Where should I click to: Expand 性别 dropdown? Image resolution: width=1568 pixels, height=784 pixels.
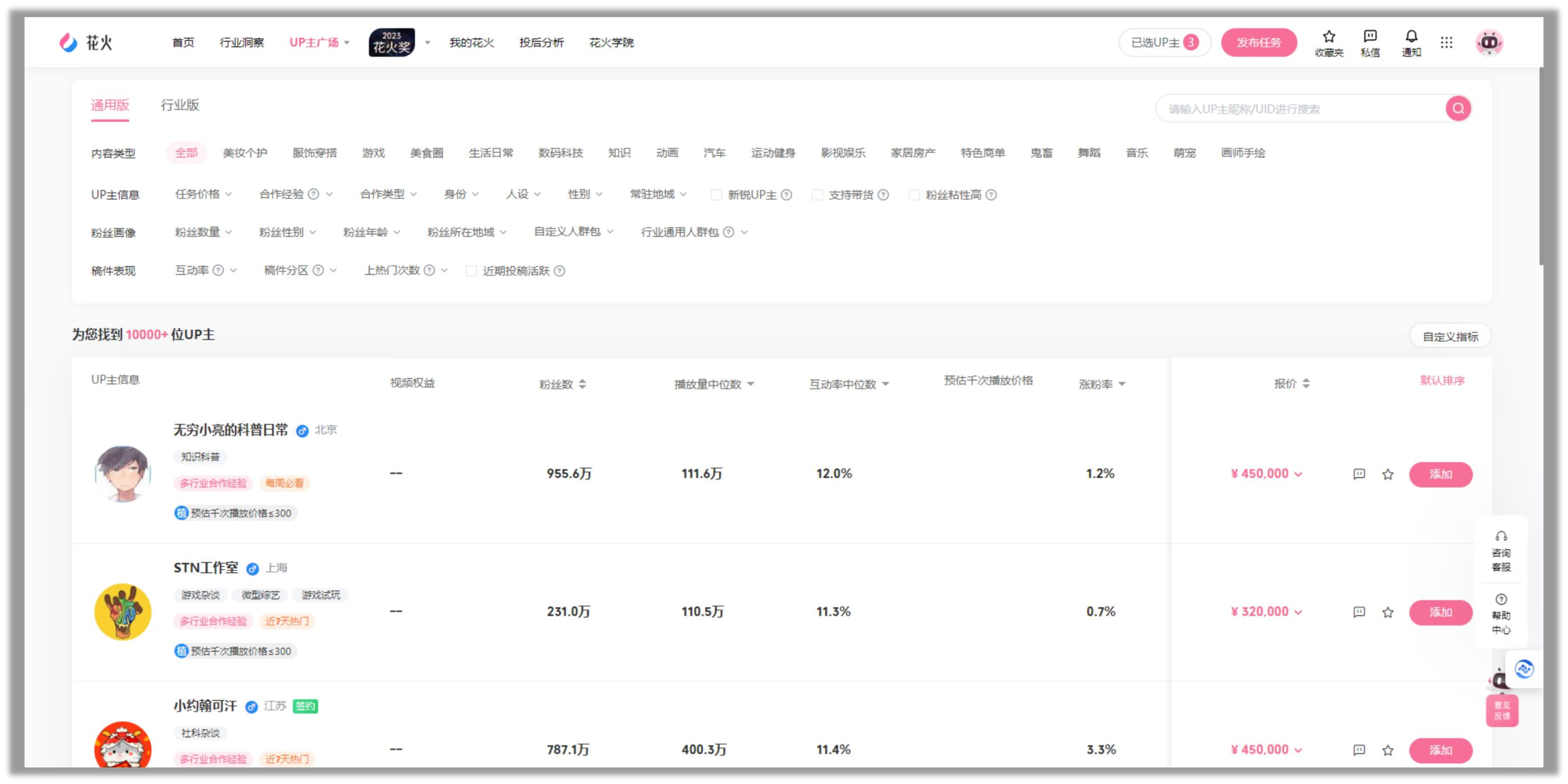tap(585, 194)
